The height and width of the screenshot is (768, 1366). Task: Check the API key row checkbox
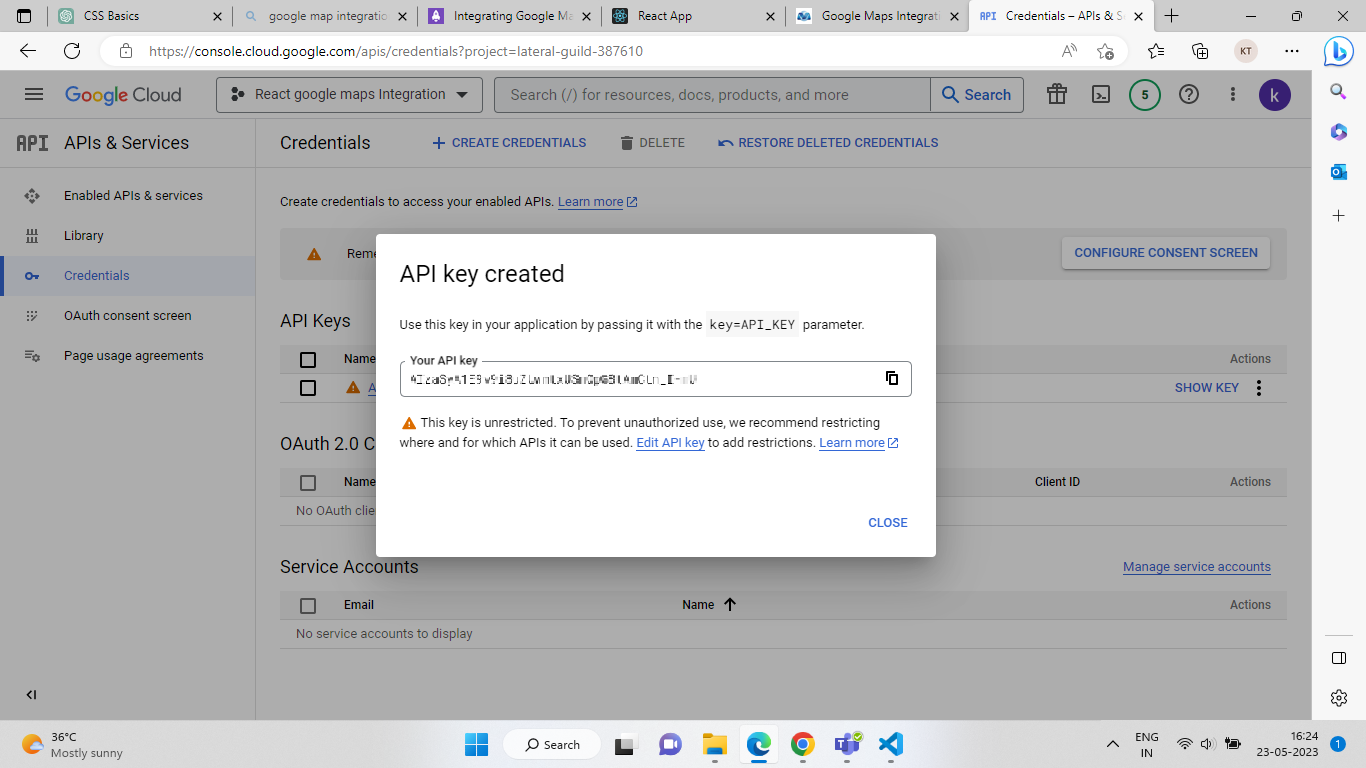point(308,388)
